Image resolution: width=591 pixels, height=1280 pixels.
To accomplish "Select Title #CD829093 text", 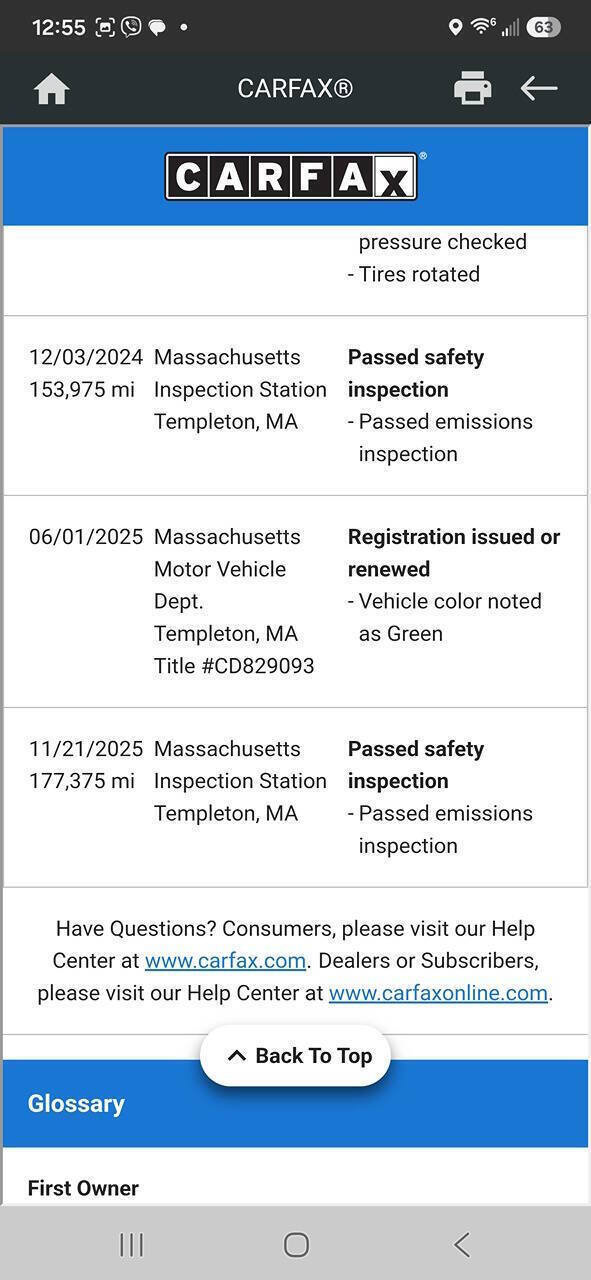I will click(x=234, y=666).
